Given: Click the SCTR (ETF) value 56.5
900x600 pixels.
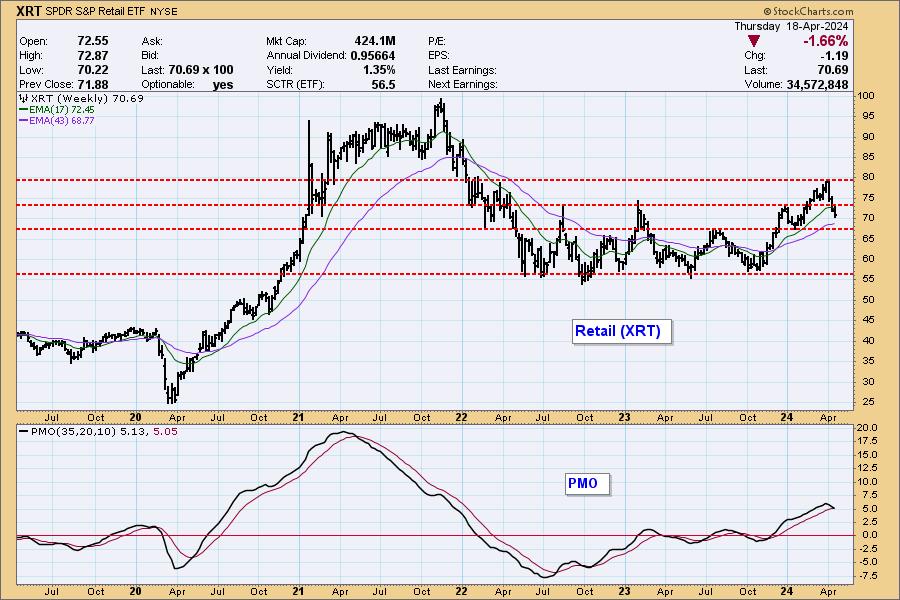Looking at the screenshot, I should (383, 84).
